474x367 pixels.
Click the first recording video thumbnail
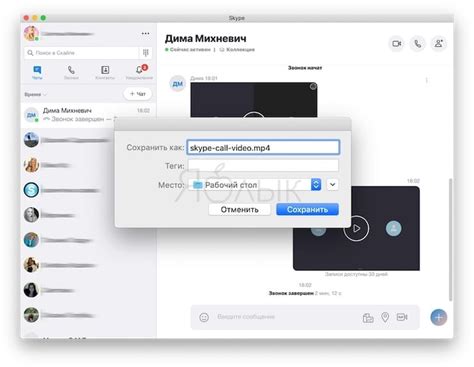[x=254, y=100]
